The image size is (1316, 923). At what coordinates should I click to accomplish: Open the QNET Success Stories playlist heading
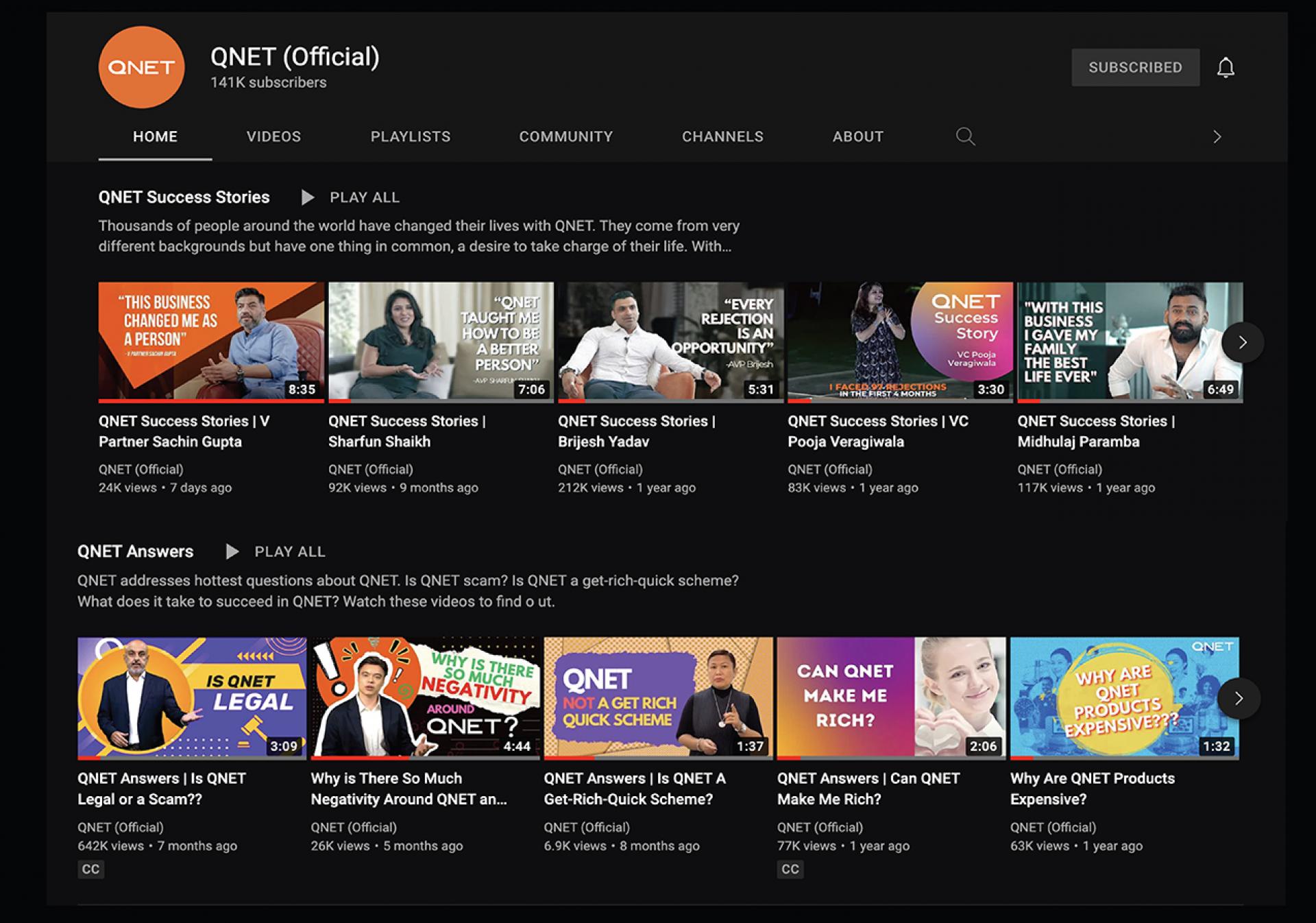click(x=184, y=197)
